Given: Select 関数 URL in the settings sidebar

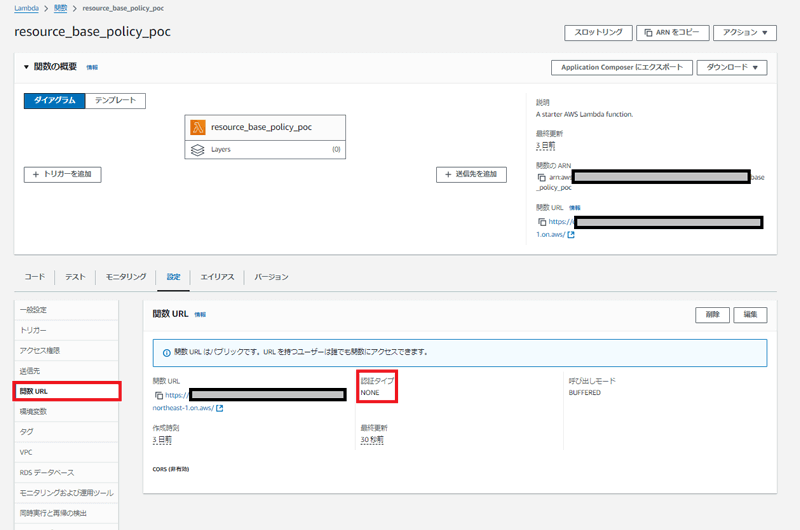Looking at the screenshot, I should tap(66, 391).
